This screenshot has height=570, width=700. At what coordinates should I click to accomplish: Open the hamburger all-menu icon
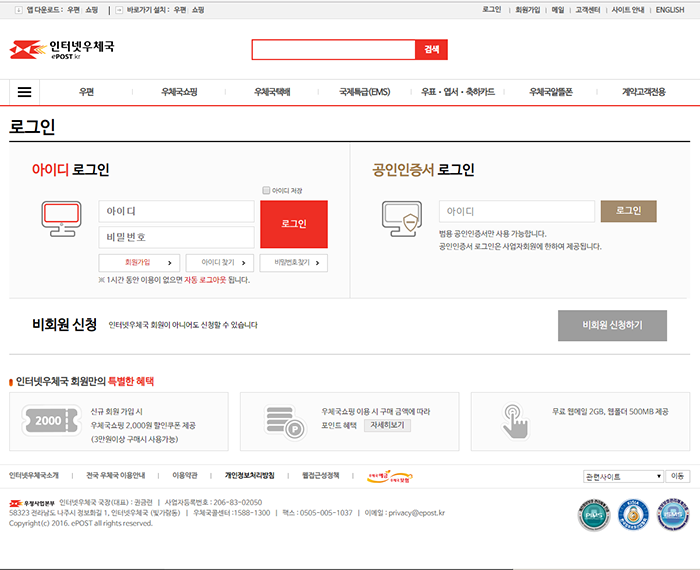click(25, 92)
